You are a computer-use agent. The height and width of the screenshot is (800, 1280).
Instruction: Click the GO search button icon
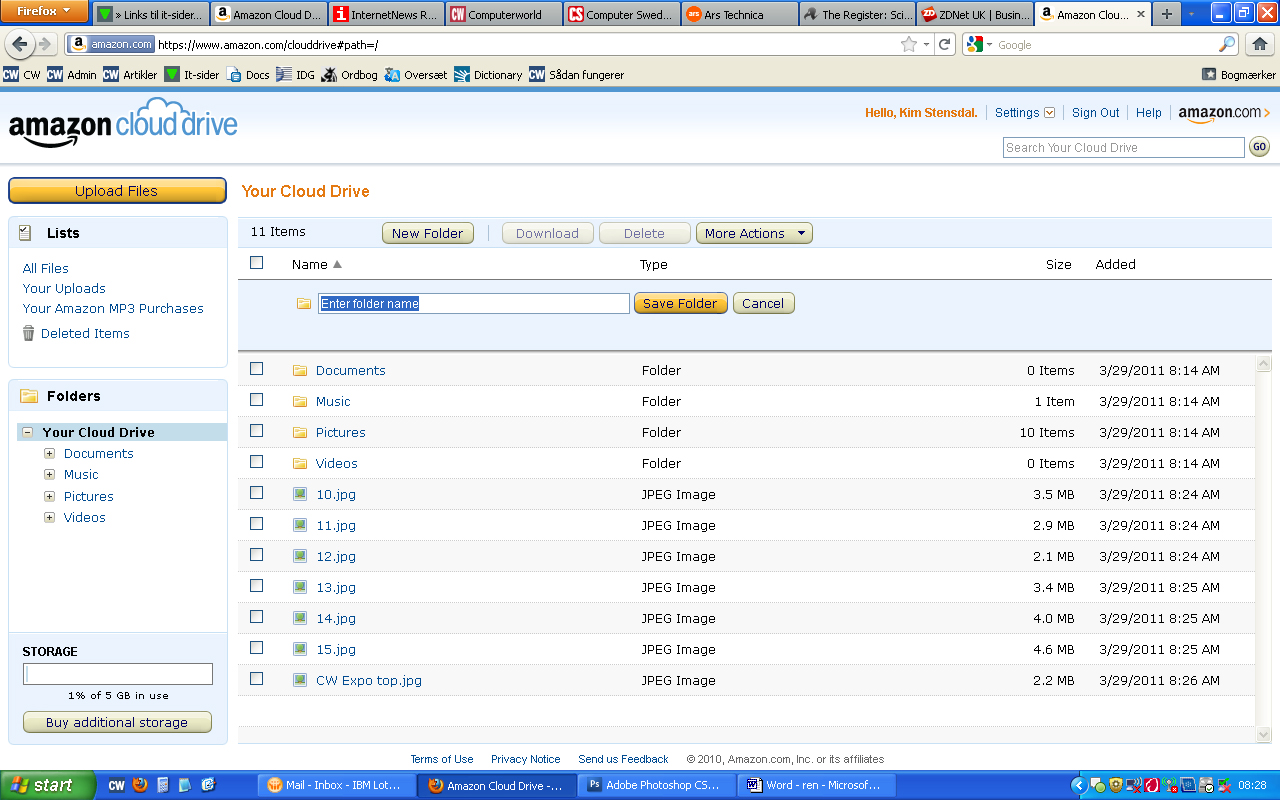1259,147
